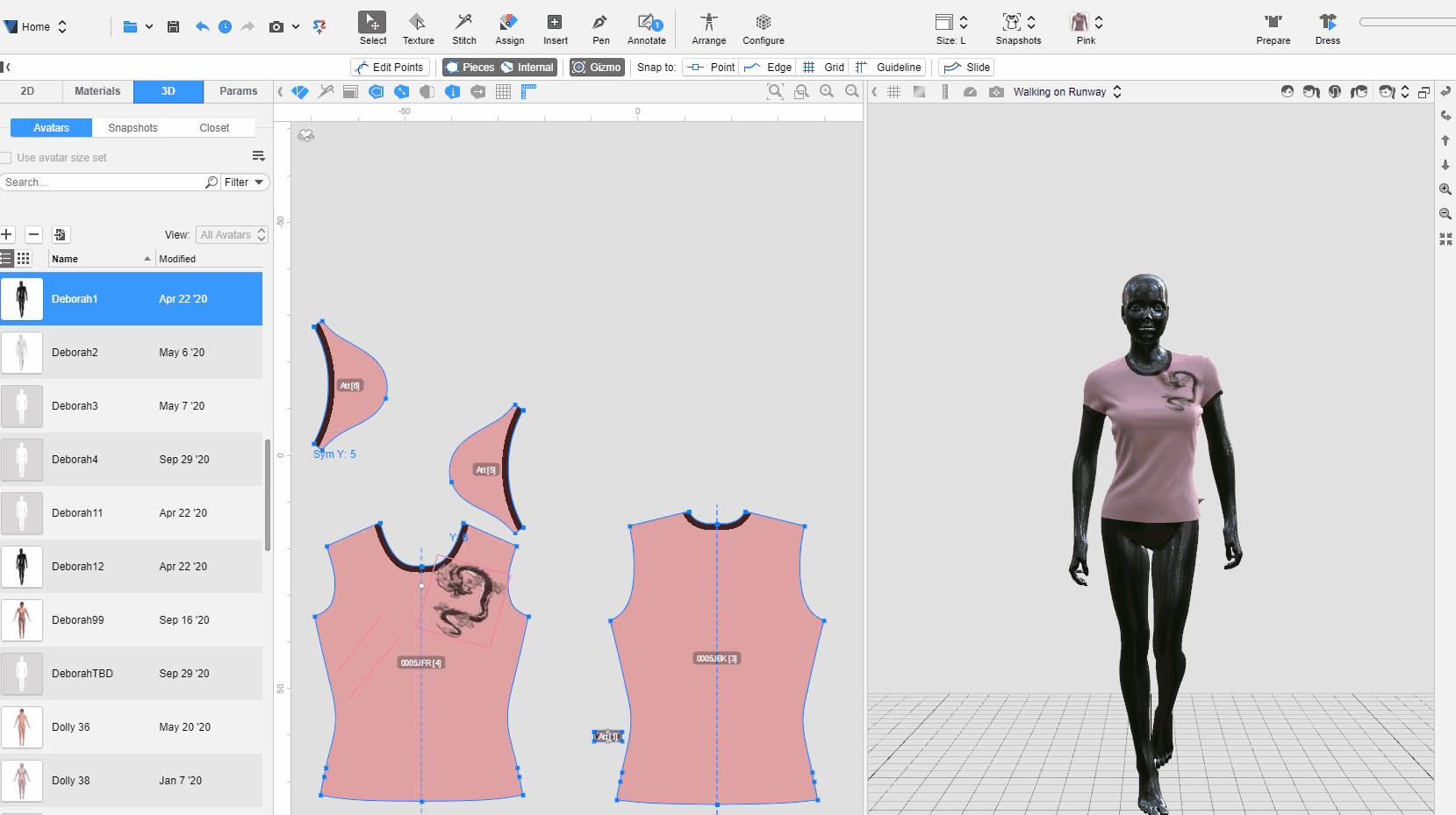
Task: Zoom out on the 2D pattern window
Action: (851, 91)
